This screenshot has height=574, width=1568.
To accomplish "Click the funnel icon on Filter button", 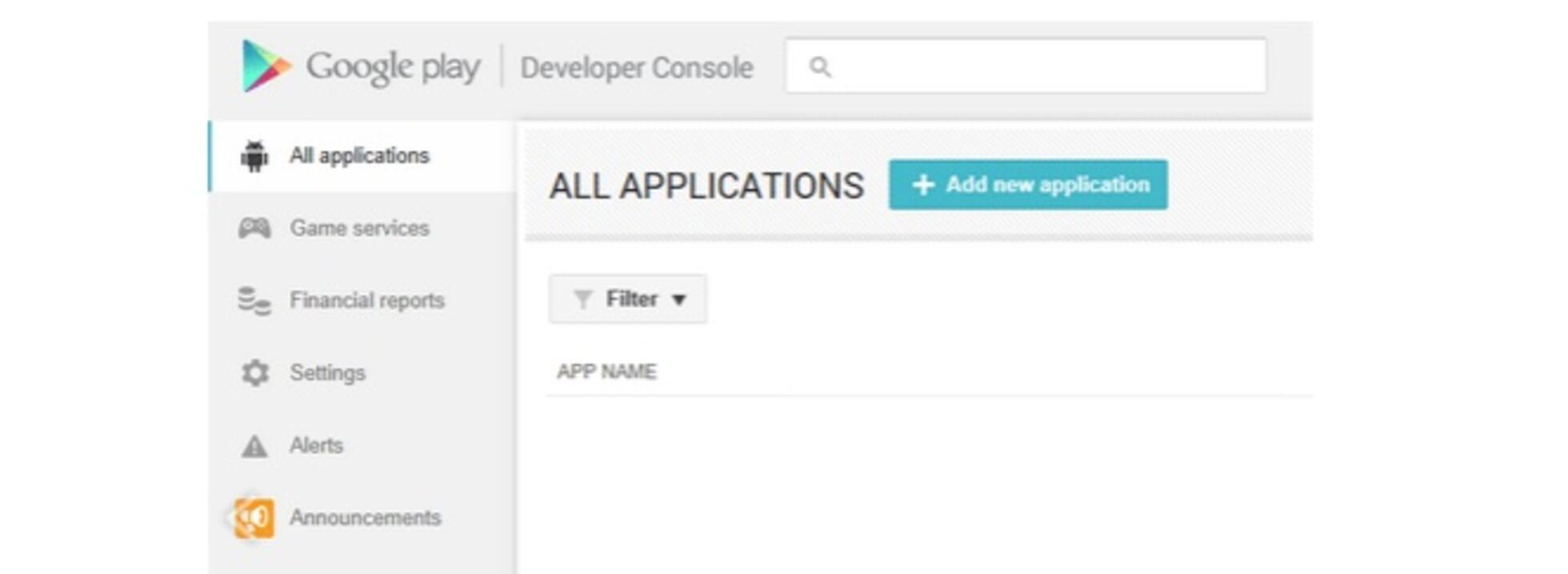I will click(583, 299).
